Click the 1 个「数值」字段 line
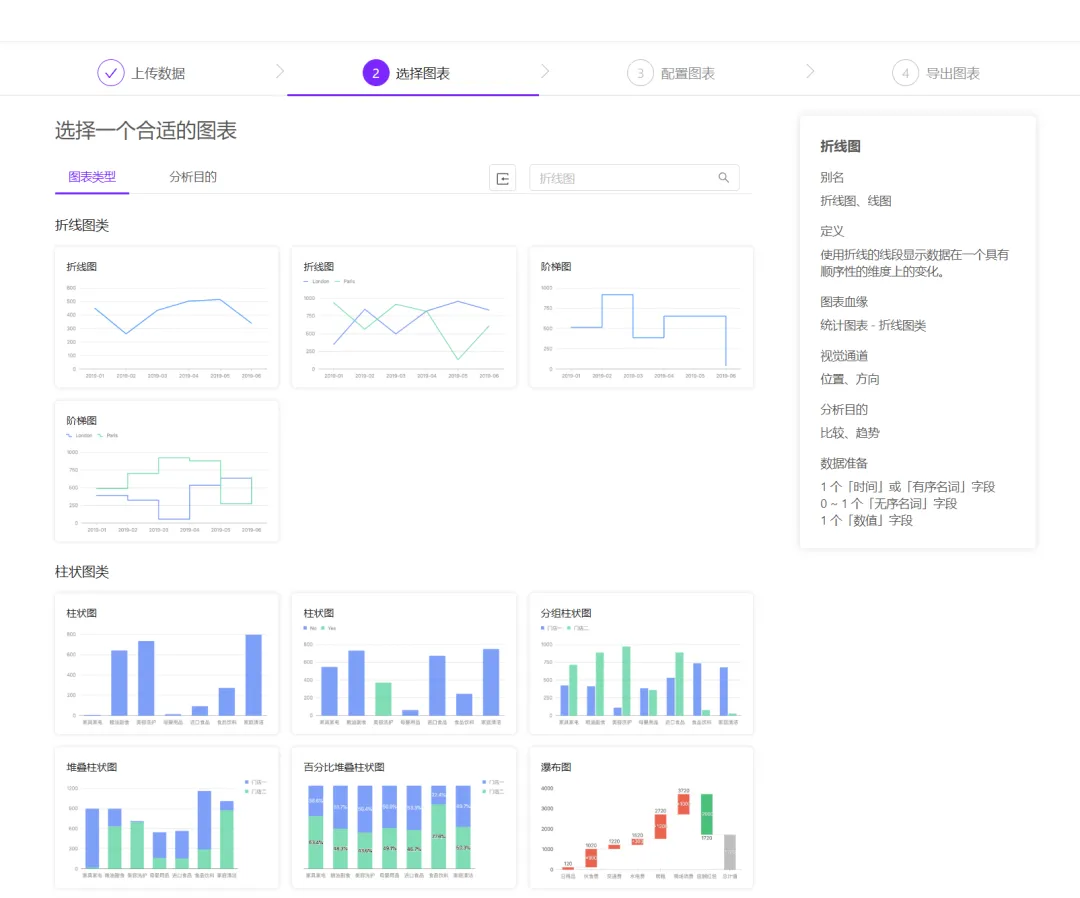 pos(866,521)
